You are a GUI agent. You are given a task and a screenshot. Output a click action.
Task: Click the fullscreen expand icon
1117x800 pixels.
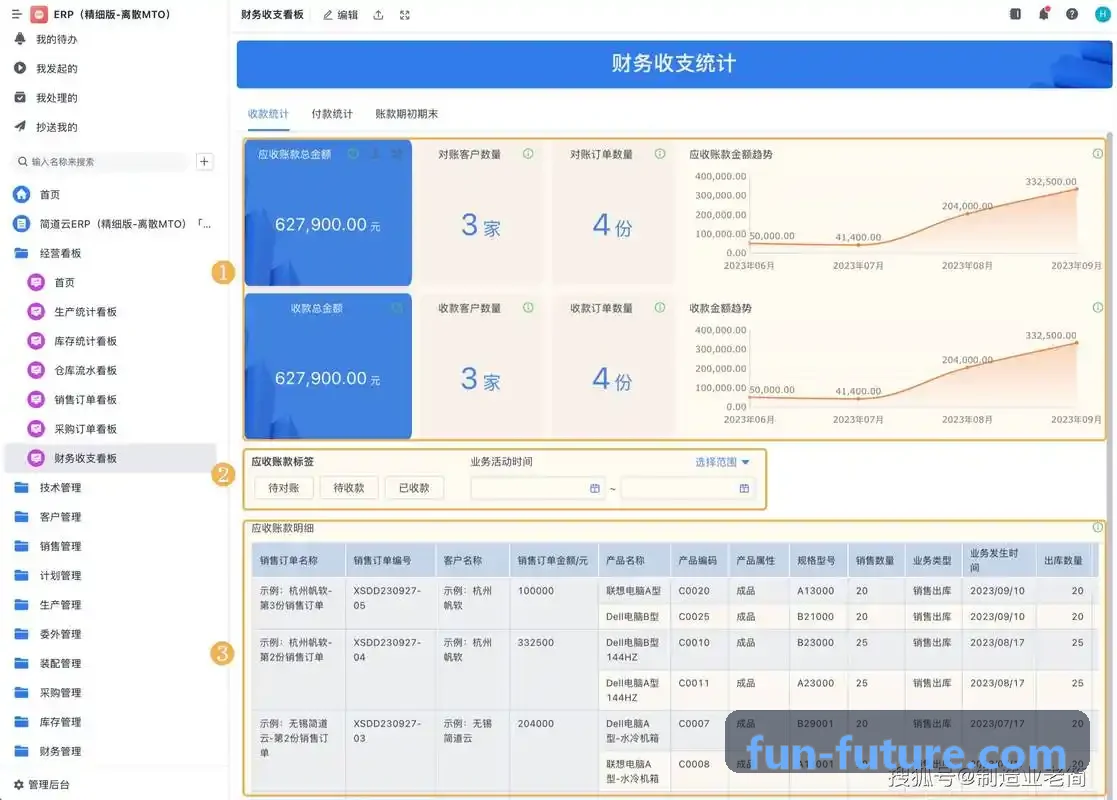click(x=405, y=15)
